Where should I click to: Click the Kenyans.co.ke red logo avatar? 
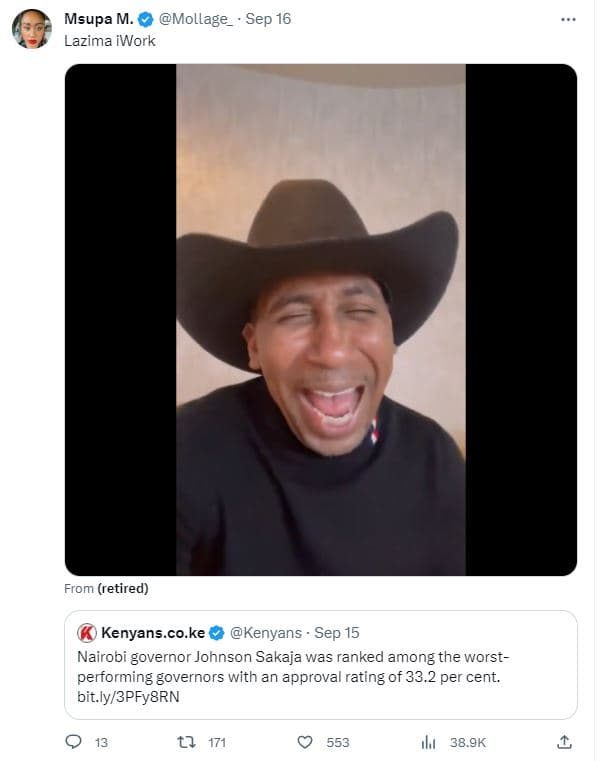[87, 633]
